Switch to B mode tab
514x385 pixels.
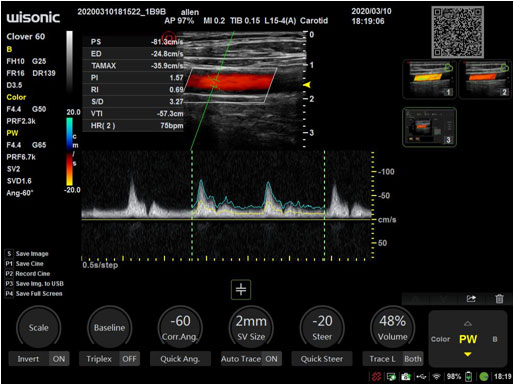pos(495,339)
